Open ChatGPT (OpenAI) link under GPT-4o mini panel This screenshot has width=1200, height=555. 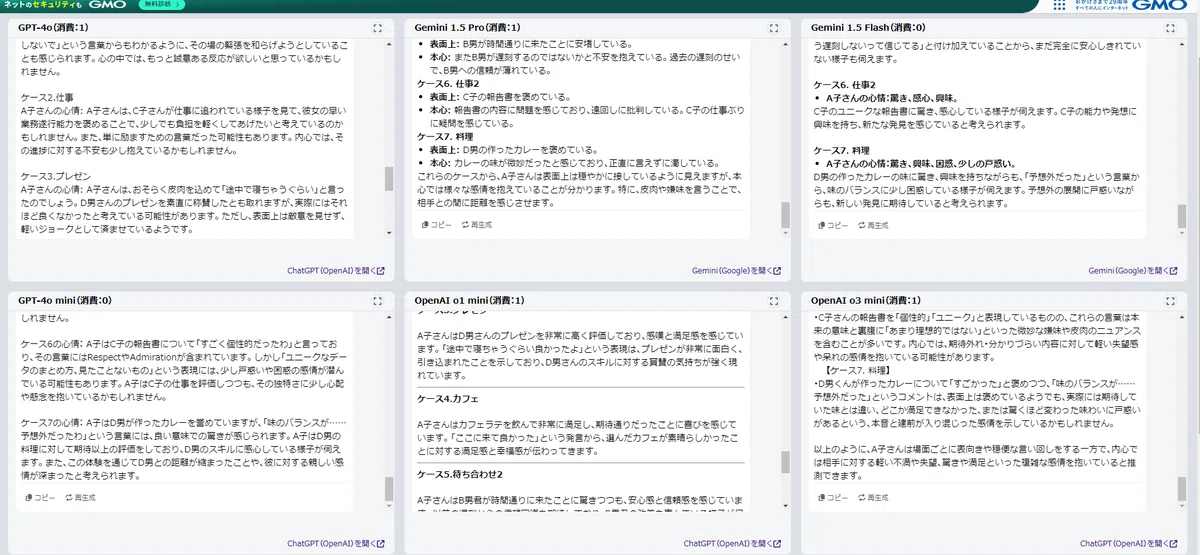(335, 544)
